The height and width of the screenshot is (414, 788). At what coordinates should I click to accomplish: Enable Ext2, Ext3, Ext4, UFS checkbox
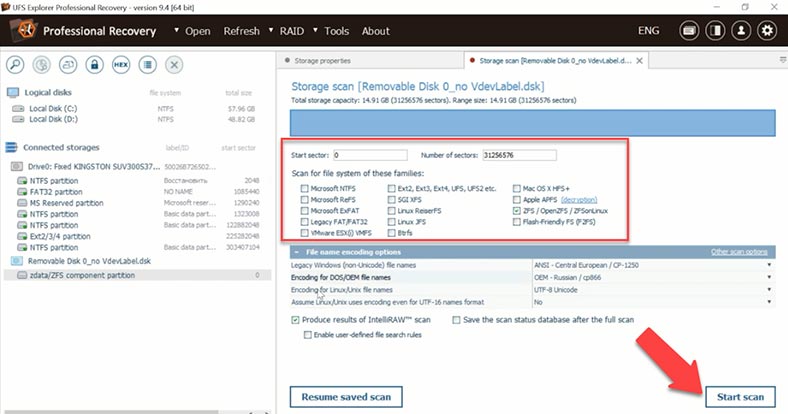tap(391, 188)
